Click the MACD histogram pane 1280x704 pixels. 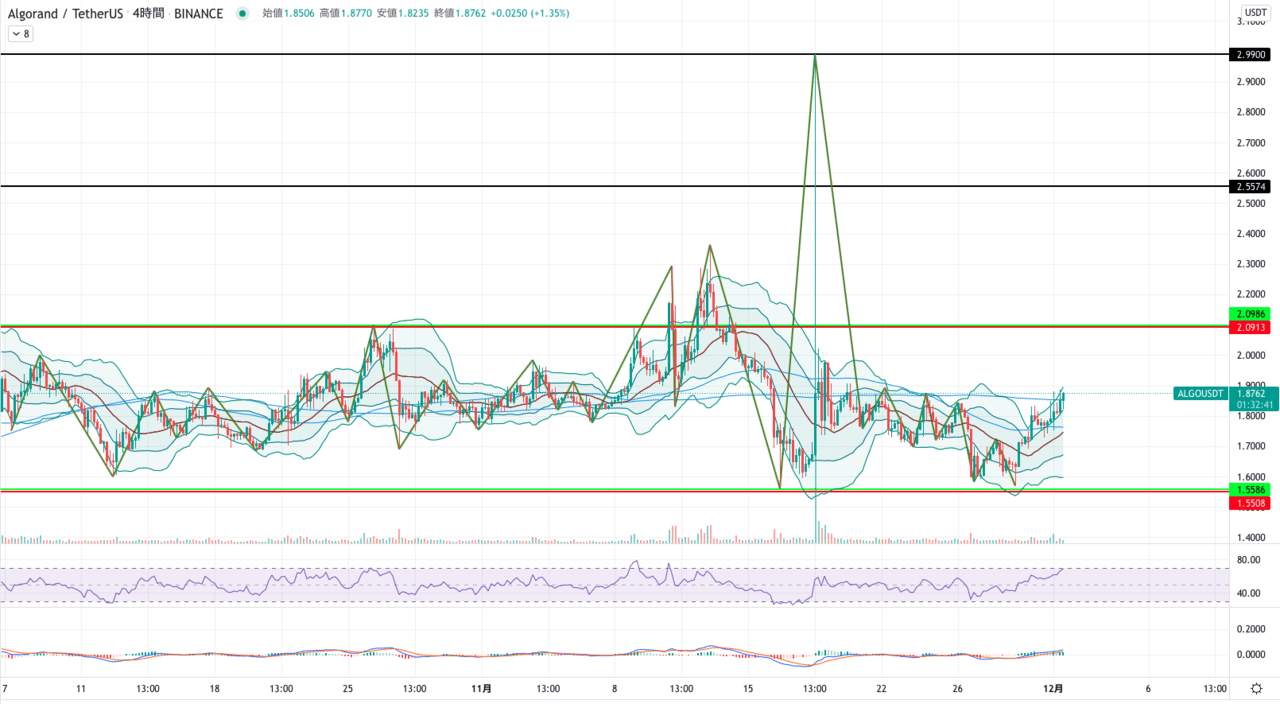pyautogui.click(x=530, y=655)
